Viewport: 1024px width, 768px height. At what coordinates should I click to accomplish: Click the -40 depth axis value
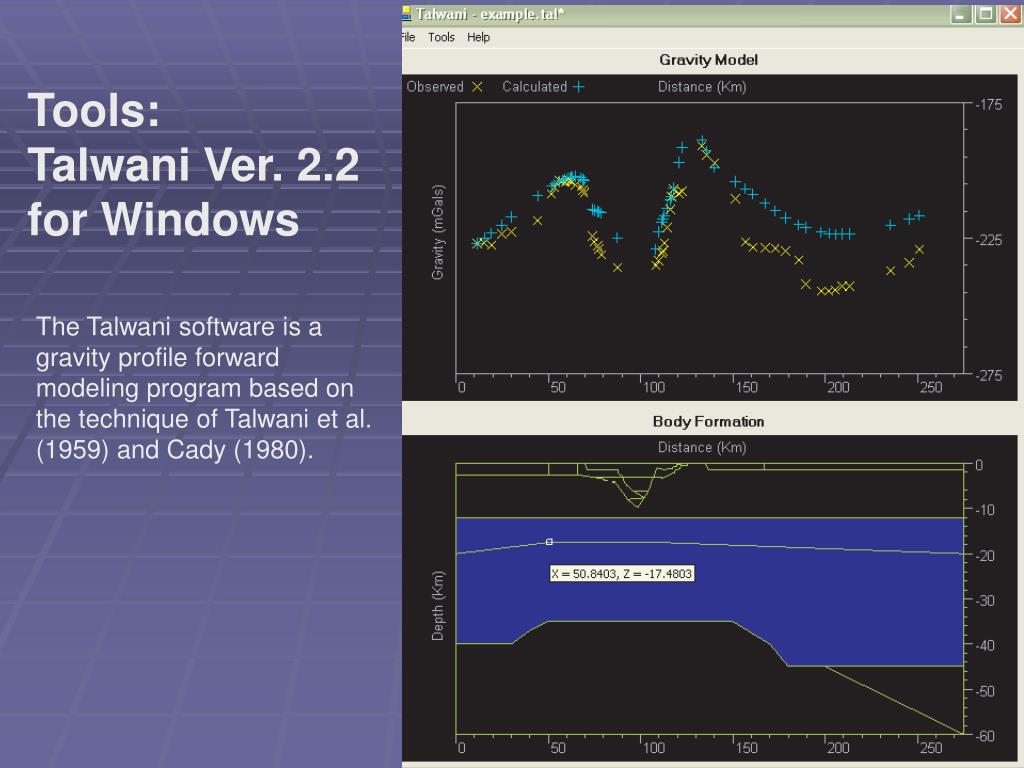(985, 645)
